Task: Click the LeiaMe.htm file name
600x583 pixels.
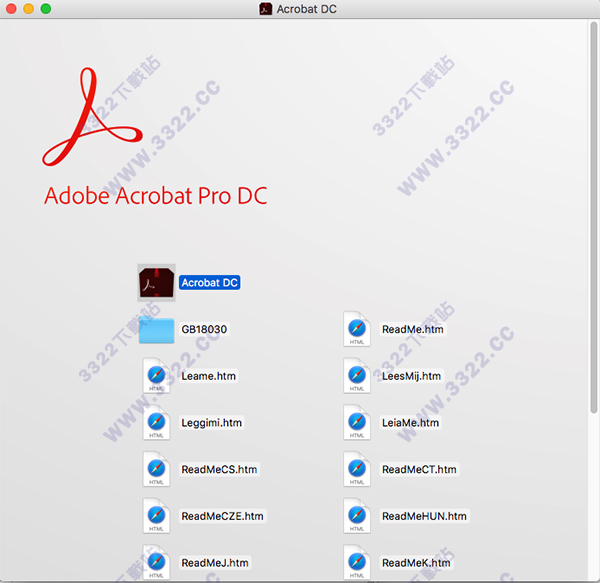Action: [411, 423]
